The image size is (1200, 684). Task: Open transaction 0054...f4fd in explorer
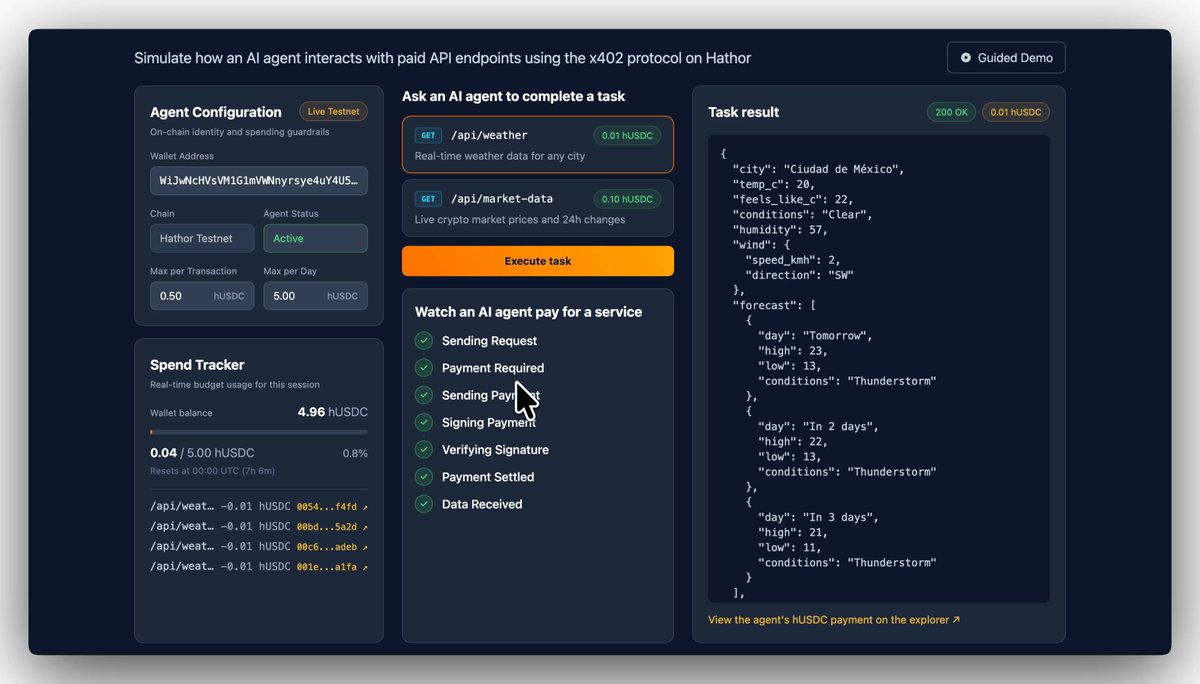tap(332, 507)
